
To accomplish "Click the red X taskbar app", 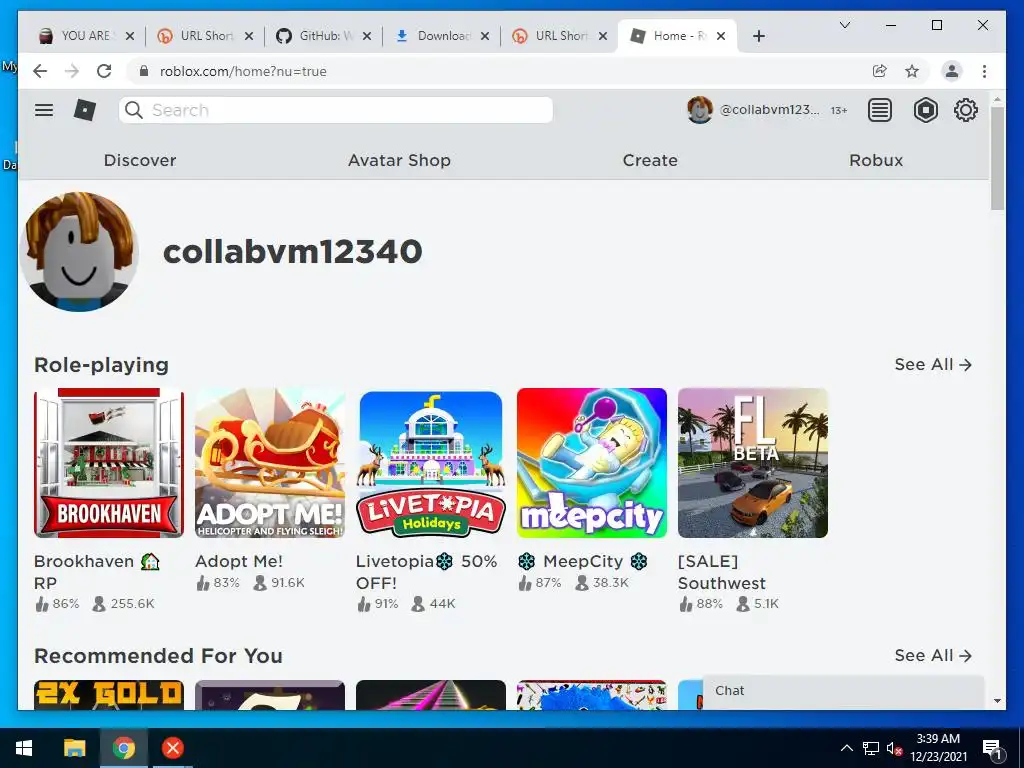I will (172, 748).
